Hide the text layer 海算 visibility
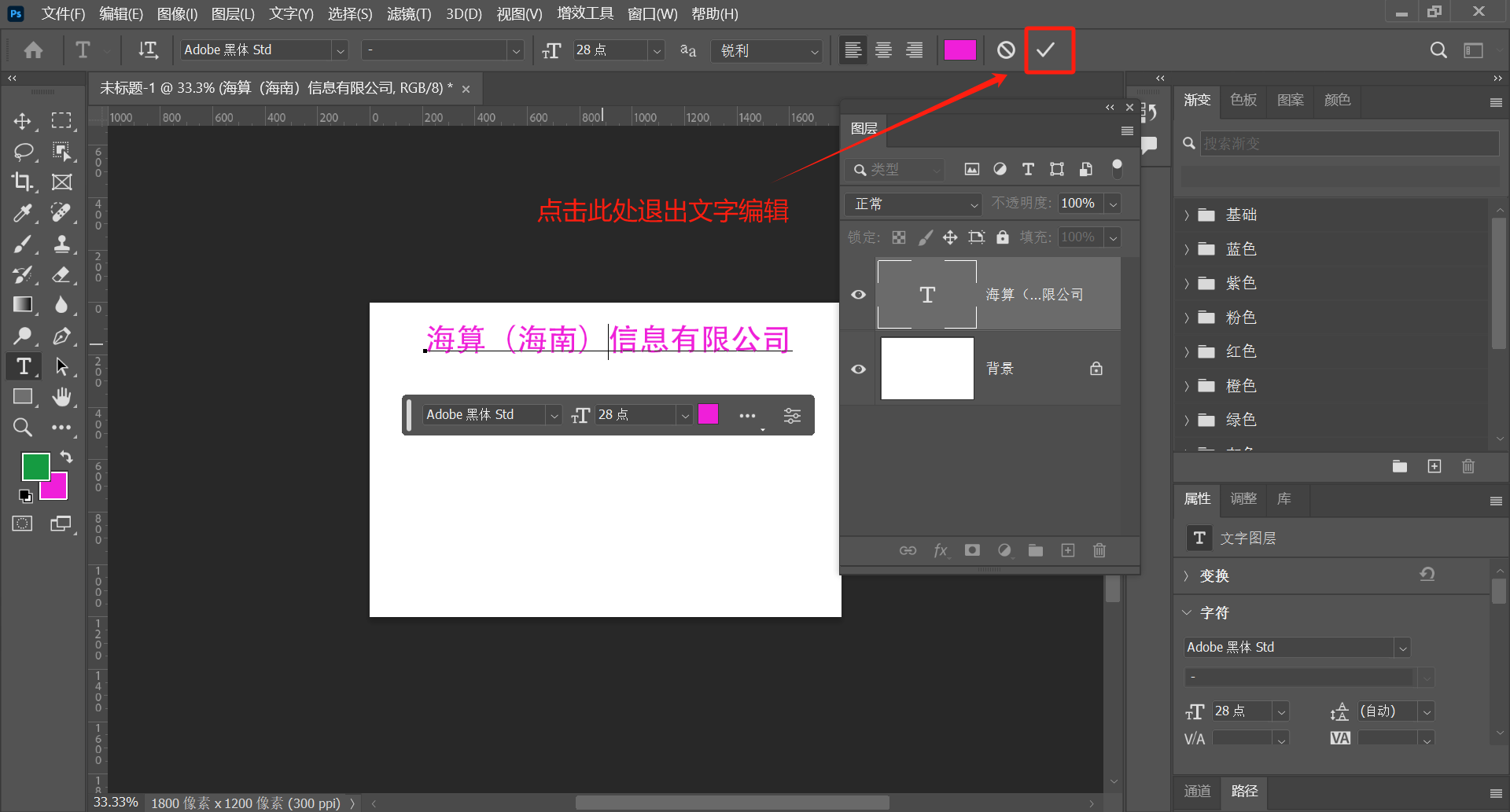Viewport: 1510px width, 812px height. pyautogui.click(x=858, y=295)
